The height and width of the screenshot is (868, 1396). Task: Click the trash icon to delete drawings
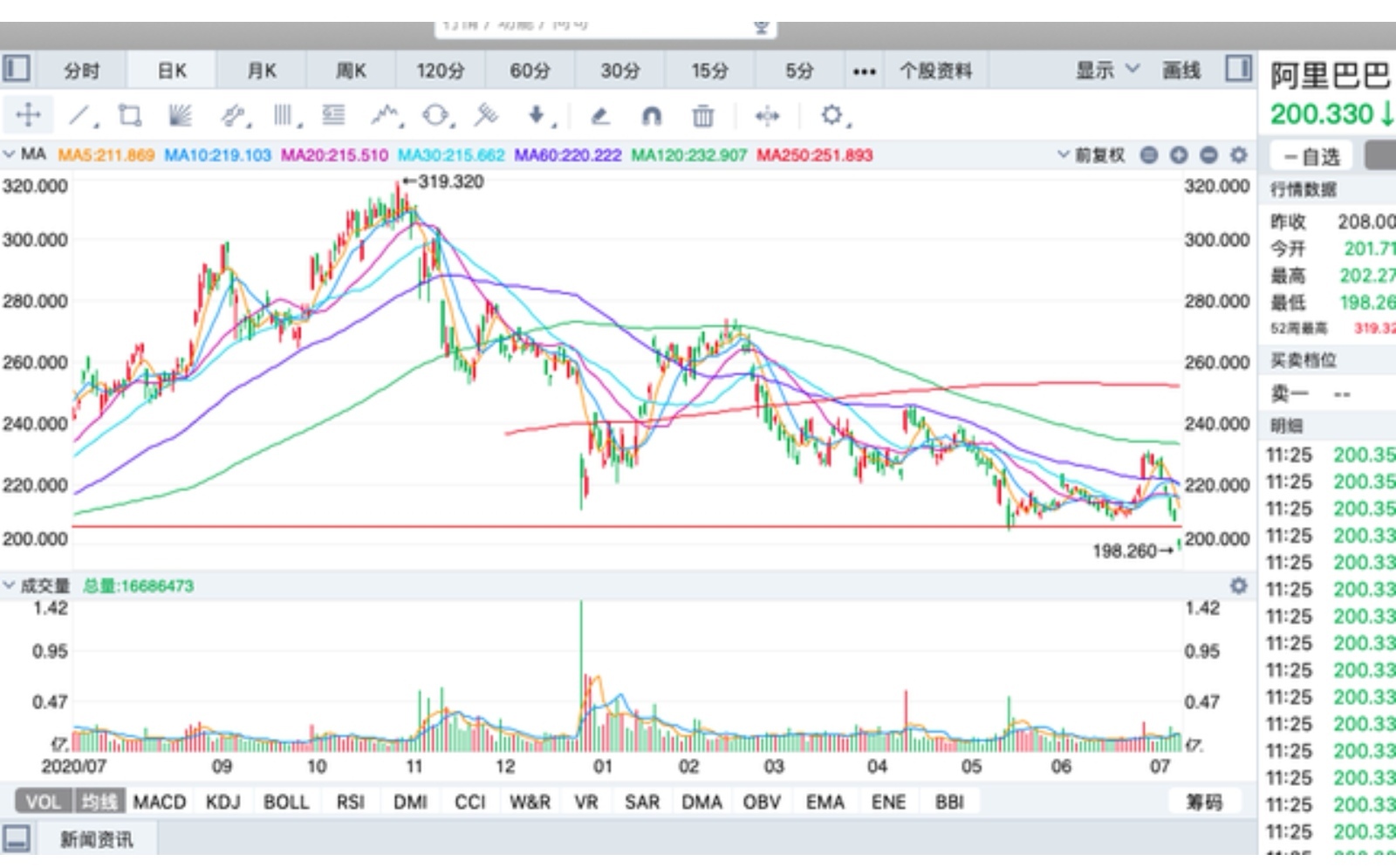tap(704, 114)
